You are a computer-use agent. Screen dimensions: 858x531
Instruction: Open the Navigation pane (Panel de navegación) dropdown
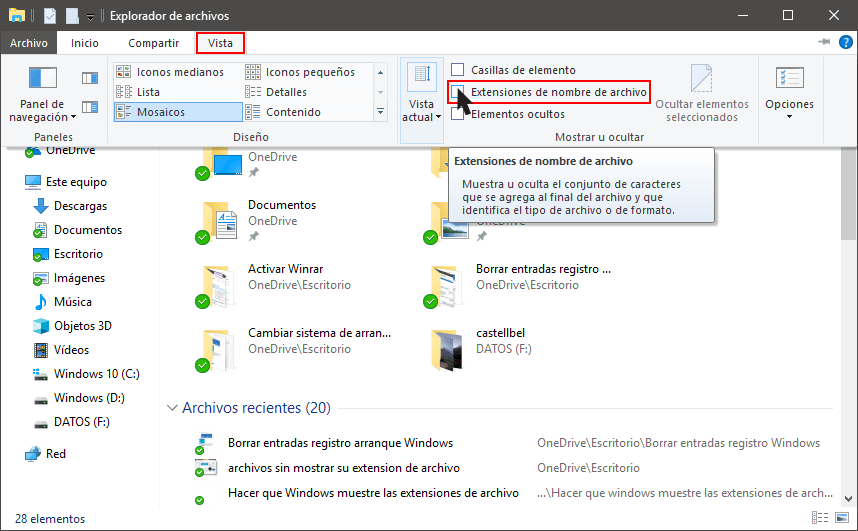pyautogui.click(x=42, y=94)
